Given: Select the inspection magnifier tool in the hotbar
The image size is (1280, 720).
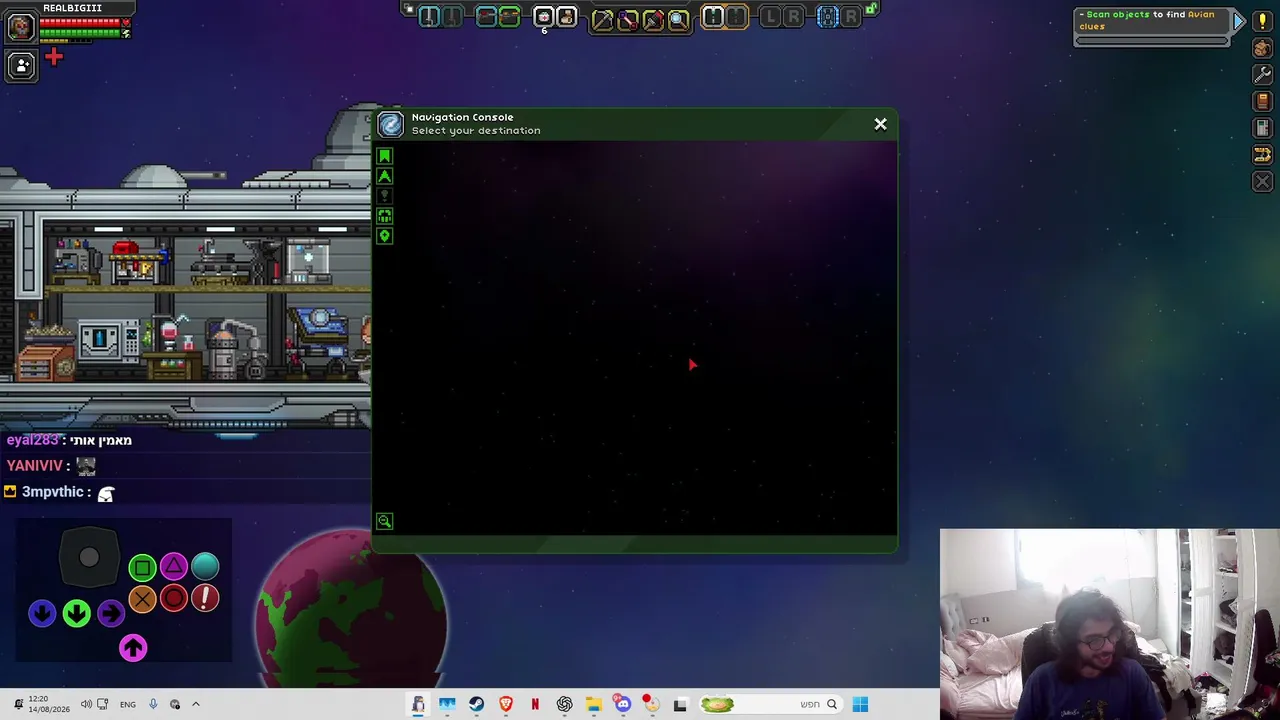Looking at the screenshot, I should pyautogui.click(x=678, y=18).
